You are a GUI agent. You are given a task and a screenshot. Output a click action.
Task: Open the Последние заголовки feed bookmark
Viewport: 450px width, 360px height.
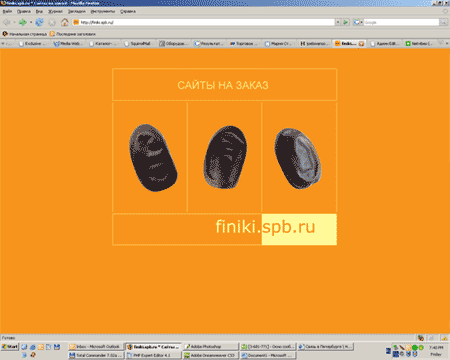[x=73, y=34]
